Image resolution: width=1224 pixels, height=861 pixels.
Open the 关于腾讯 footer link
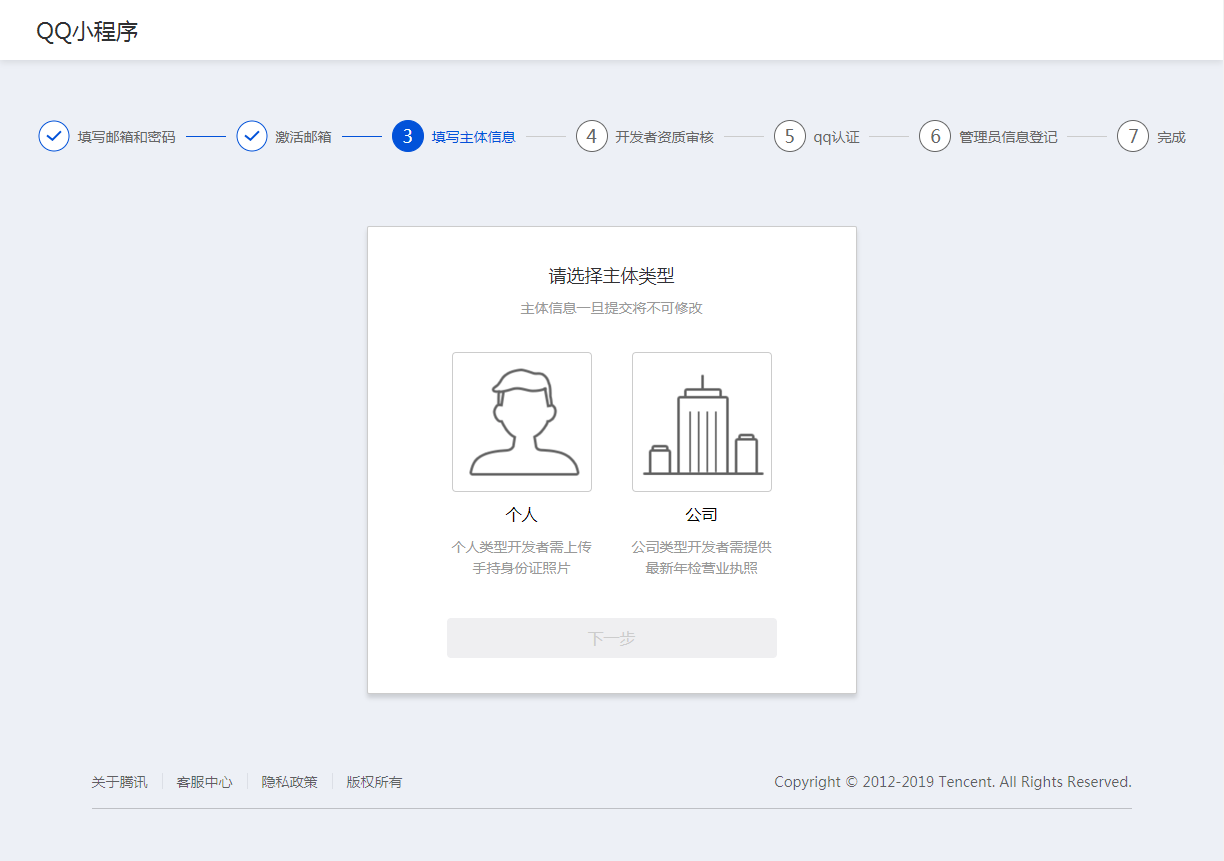click(x=119, y=782)
